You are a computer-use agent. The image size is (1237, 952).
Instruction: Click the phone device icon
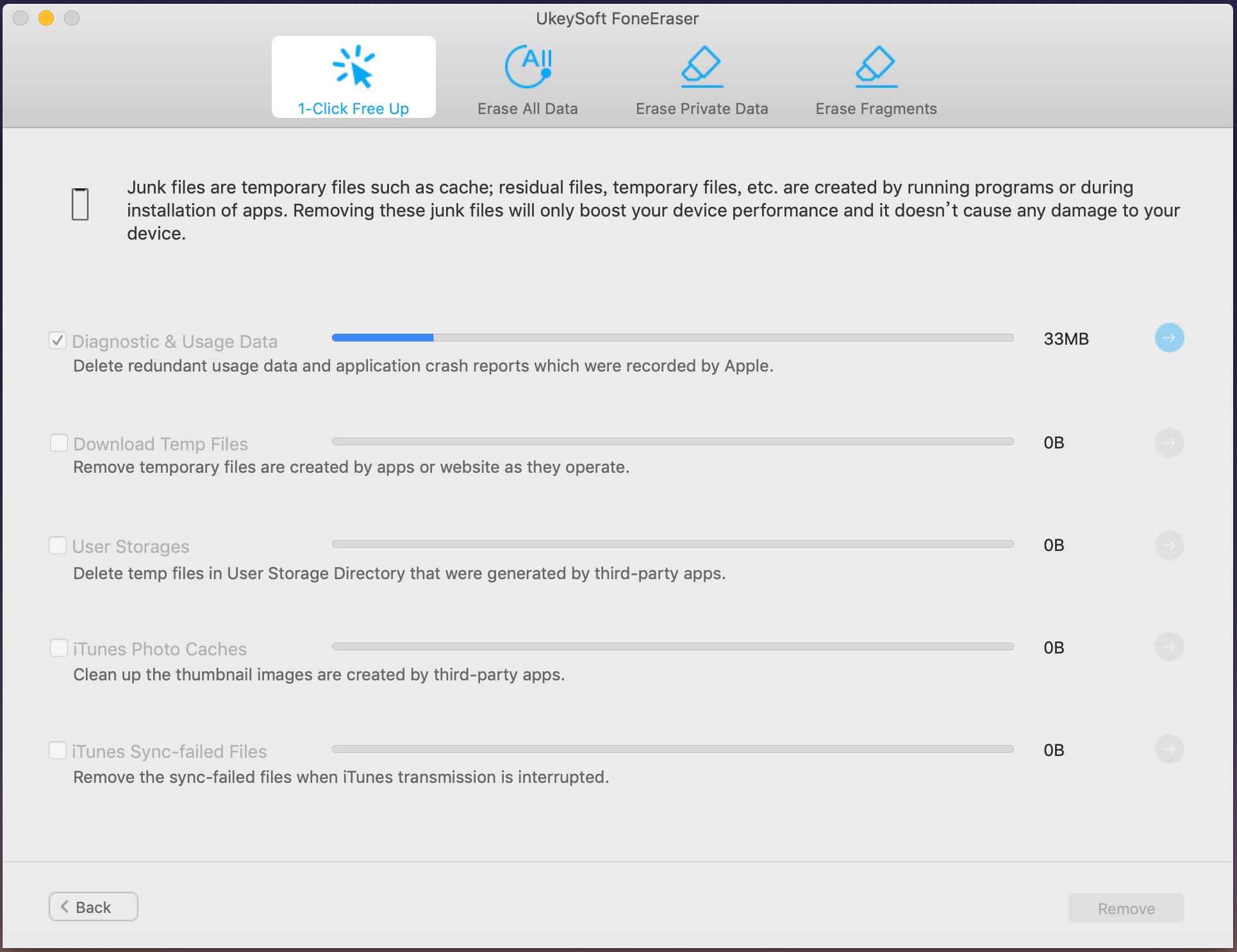point(80,204)
